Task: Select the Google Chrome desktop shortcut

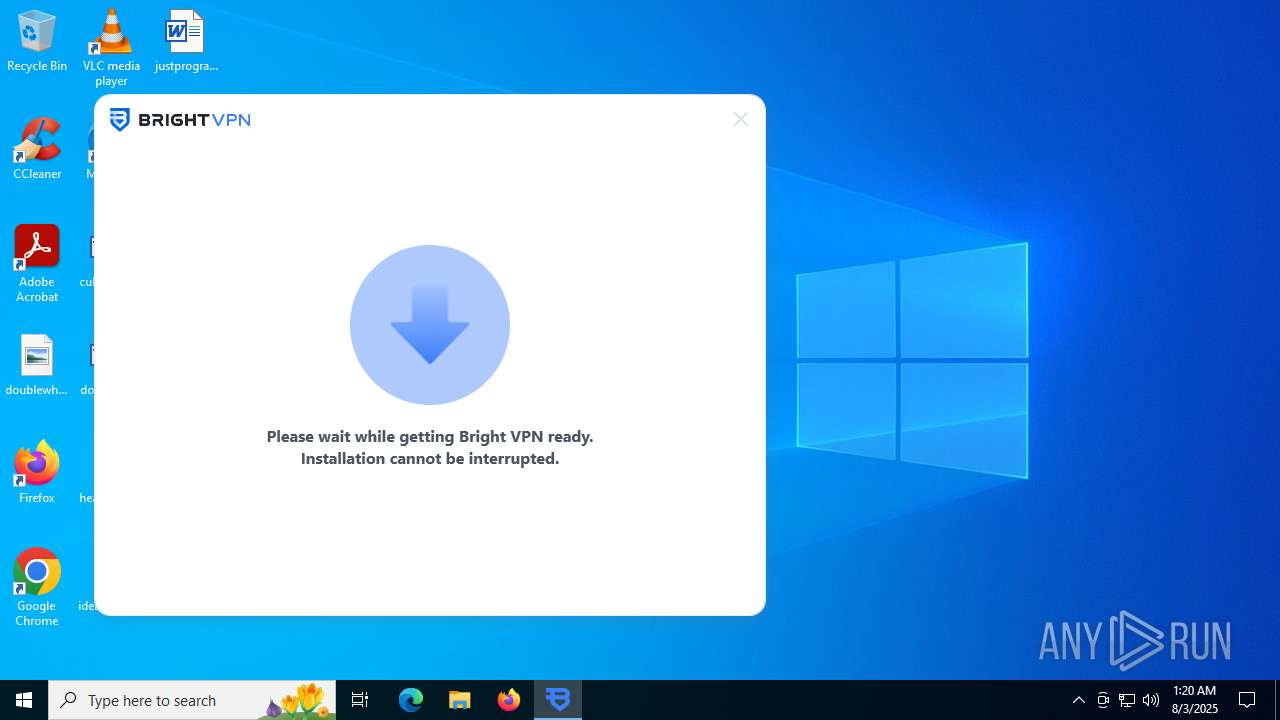Action: point(37,588)
